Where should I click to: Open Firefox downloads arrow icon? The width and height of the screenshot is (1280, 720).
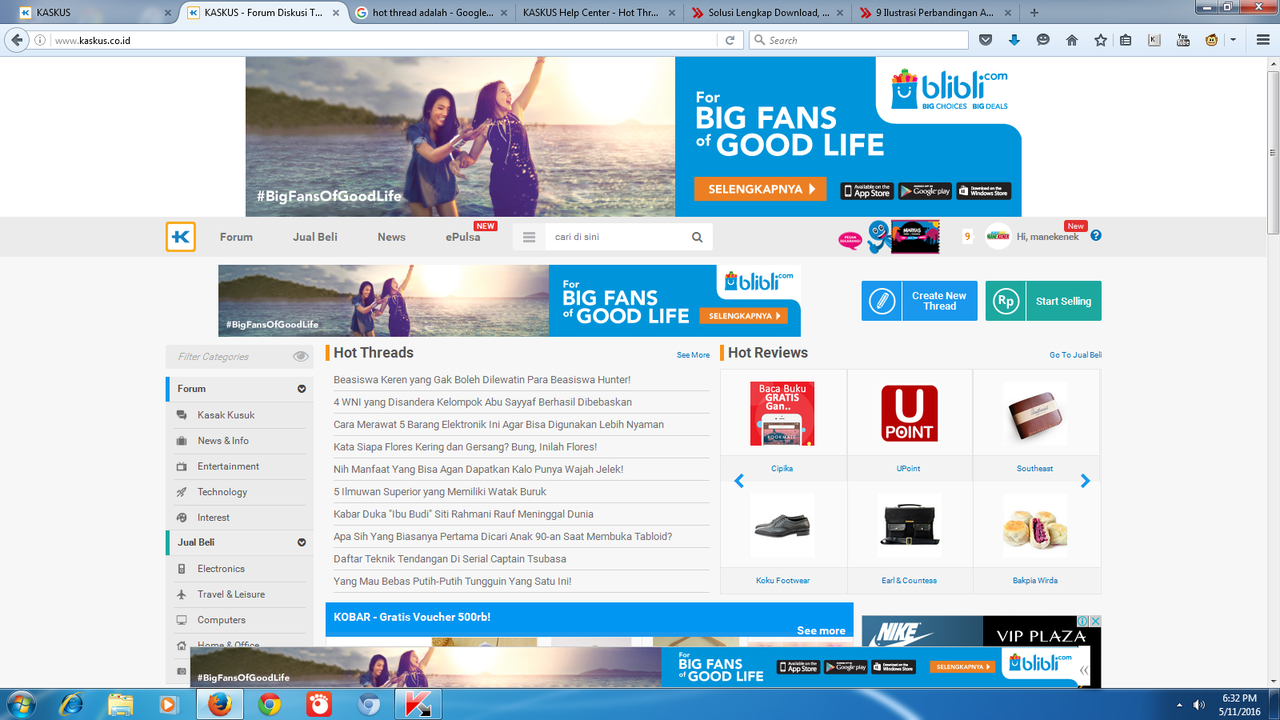tap(1014, 40)
